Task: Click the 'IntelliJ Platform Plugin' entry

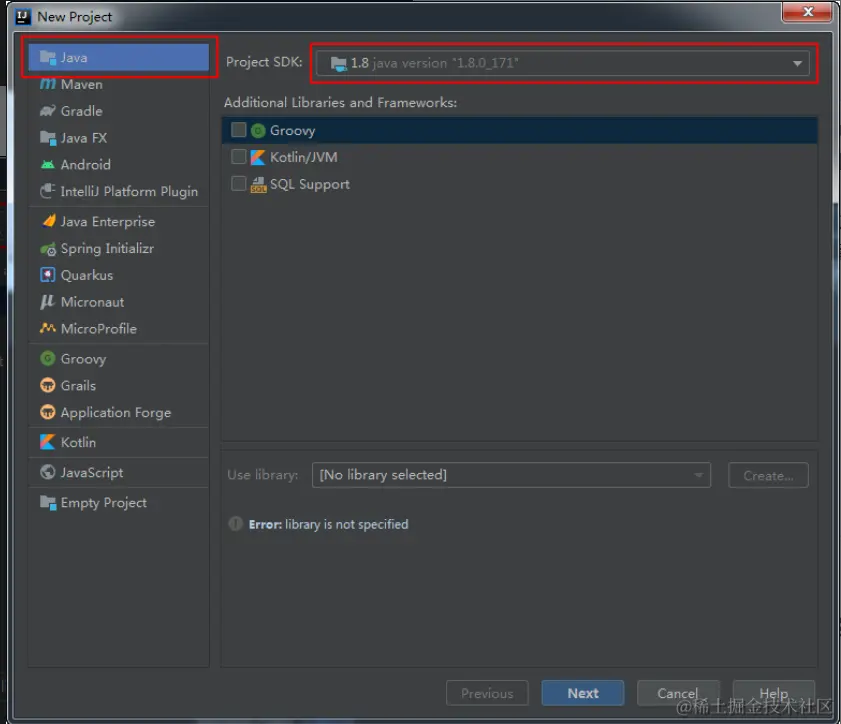Action: pyautogui.click(x=118, y=191)
